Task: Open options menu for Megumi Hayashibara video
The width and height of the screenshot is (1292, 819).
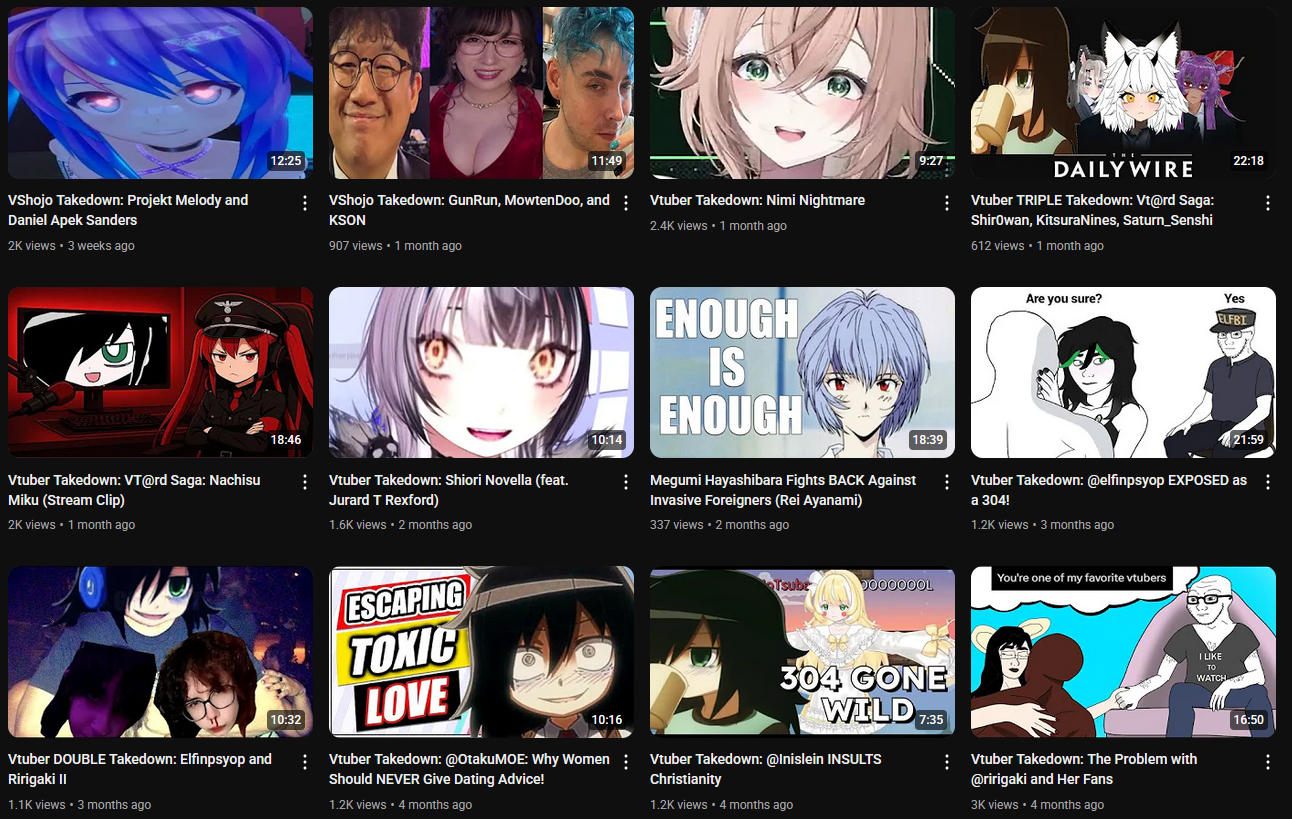Action: click(x=947, y=483)
